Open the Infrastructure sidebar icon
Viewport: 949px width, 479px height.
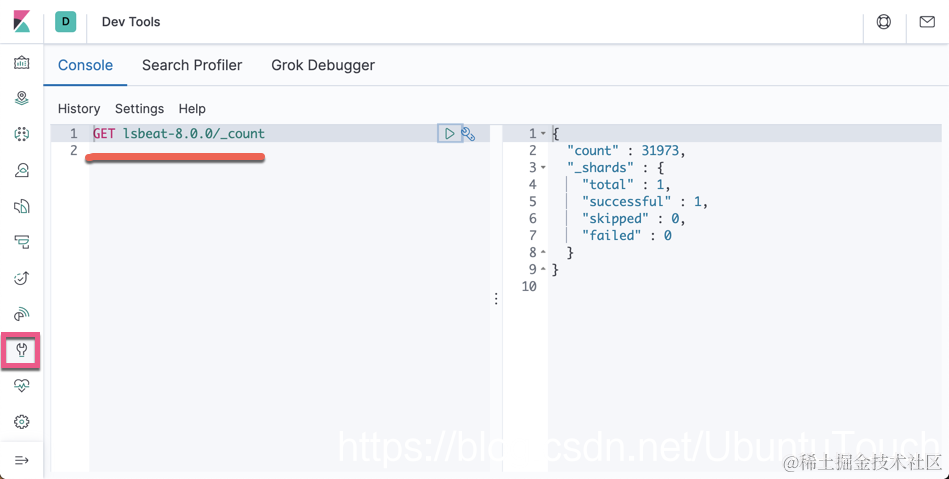pyautogui.click(x=21, y=170)
